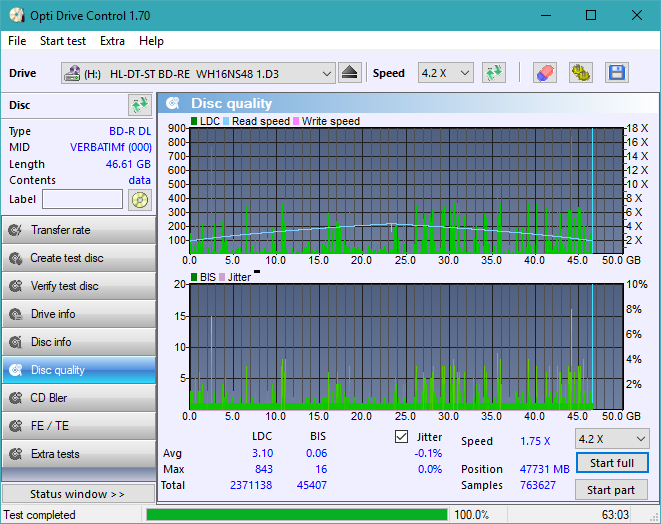Click the Disc quality sidebar icon
This screenshot has height=524, width=661.
click(16, 370)
